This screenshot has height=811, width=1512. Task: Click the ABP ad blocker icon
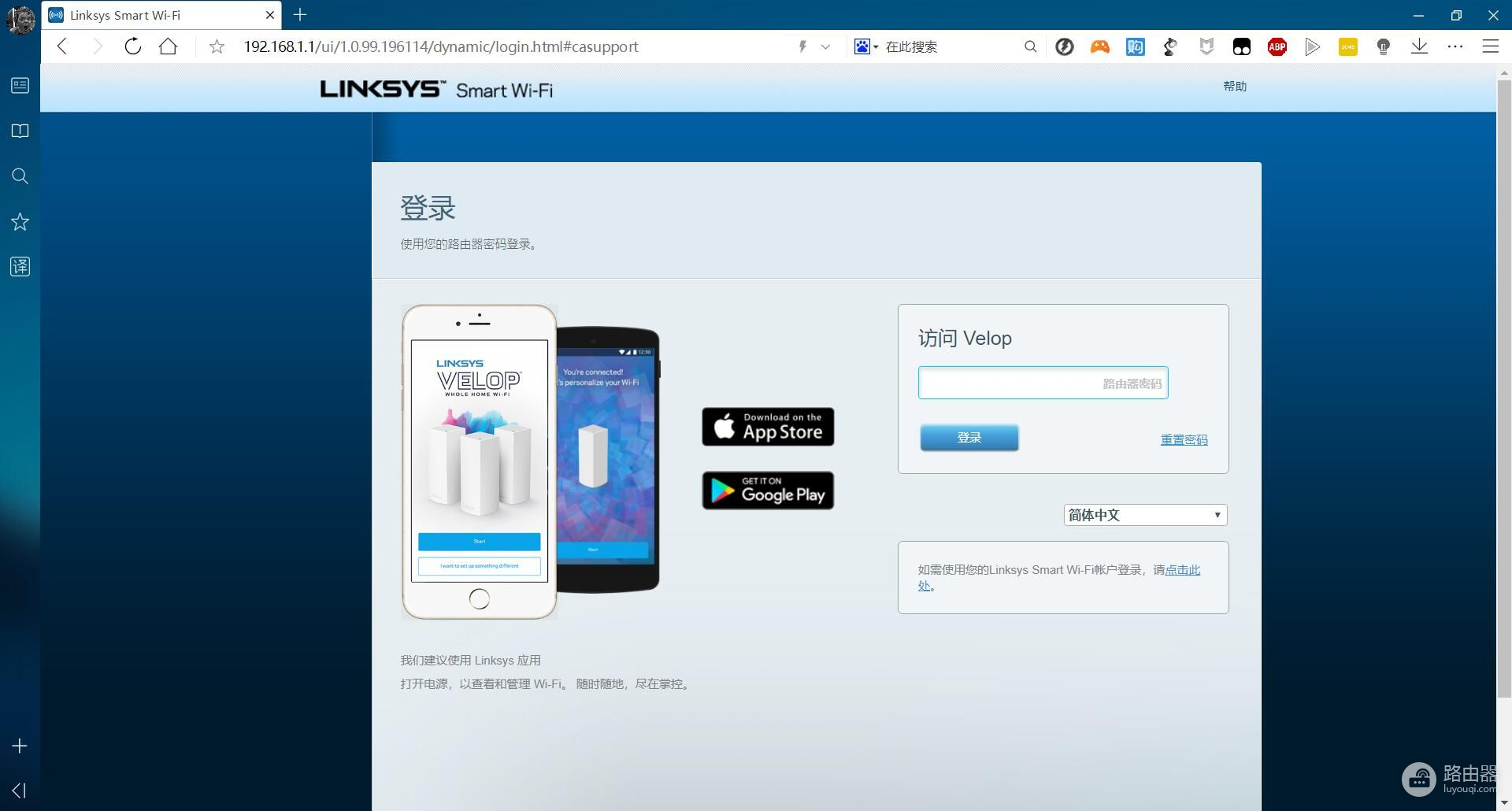pos(1277,46)
